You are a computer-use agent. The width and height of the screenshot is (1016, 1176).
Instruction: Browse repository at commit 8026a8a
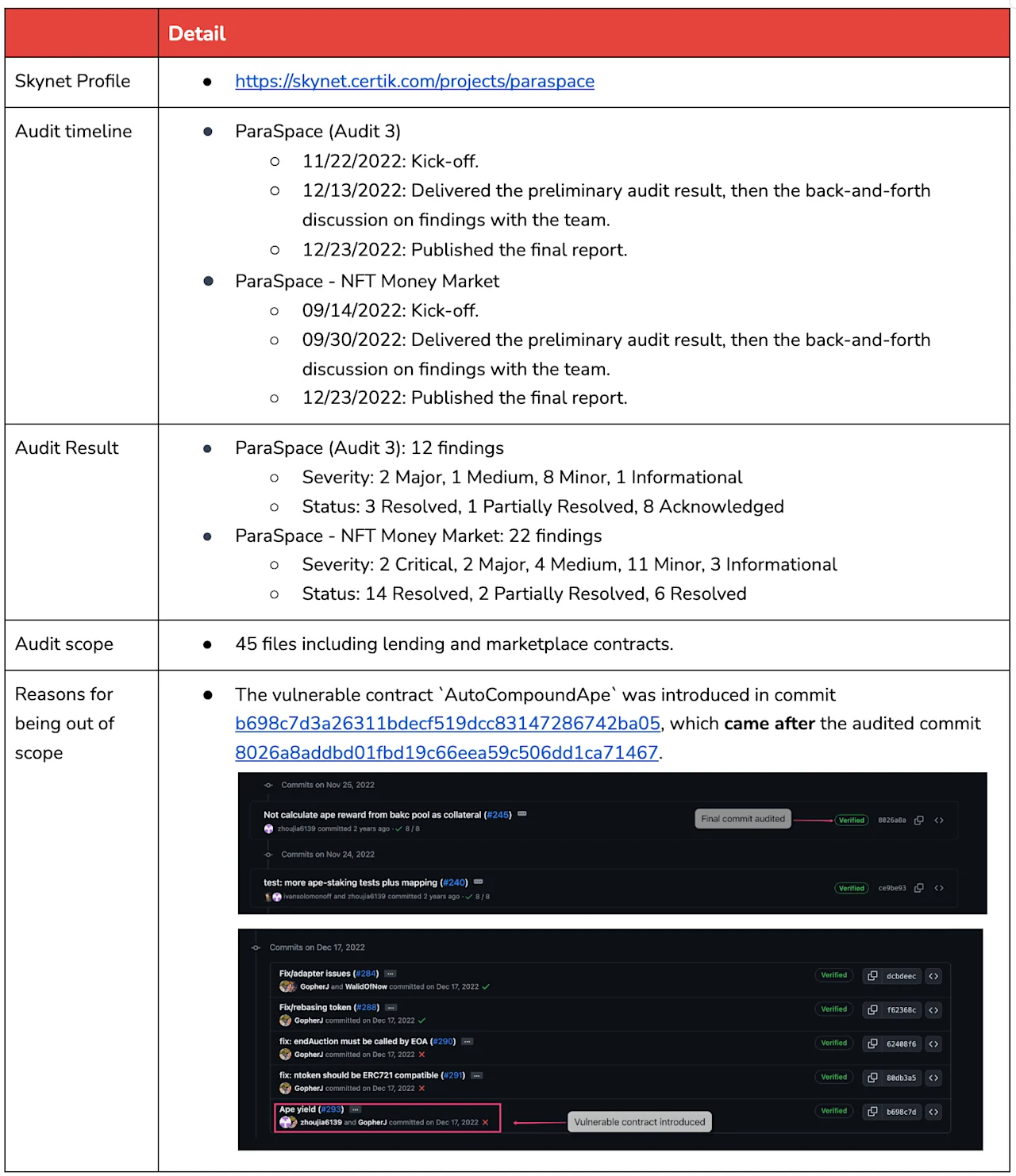[939, 821]
